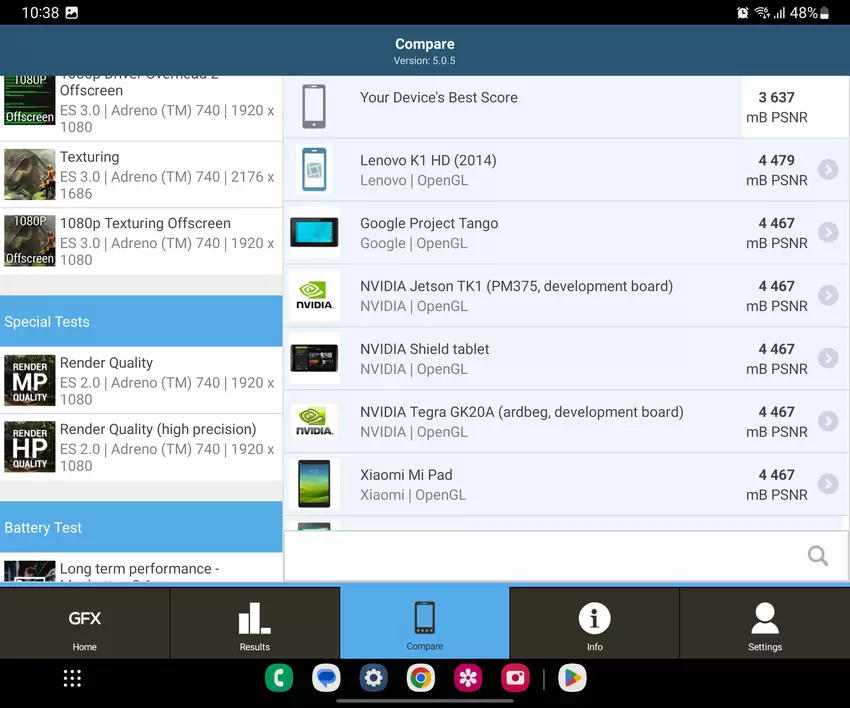850x708 pixels.
Task: Select NVIDIA Tegra GK20A device entry
Action: tap(521, 421)
